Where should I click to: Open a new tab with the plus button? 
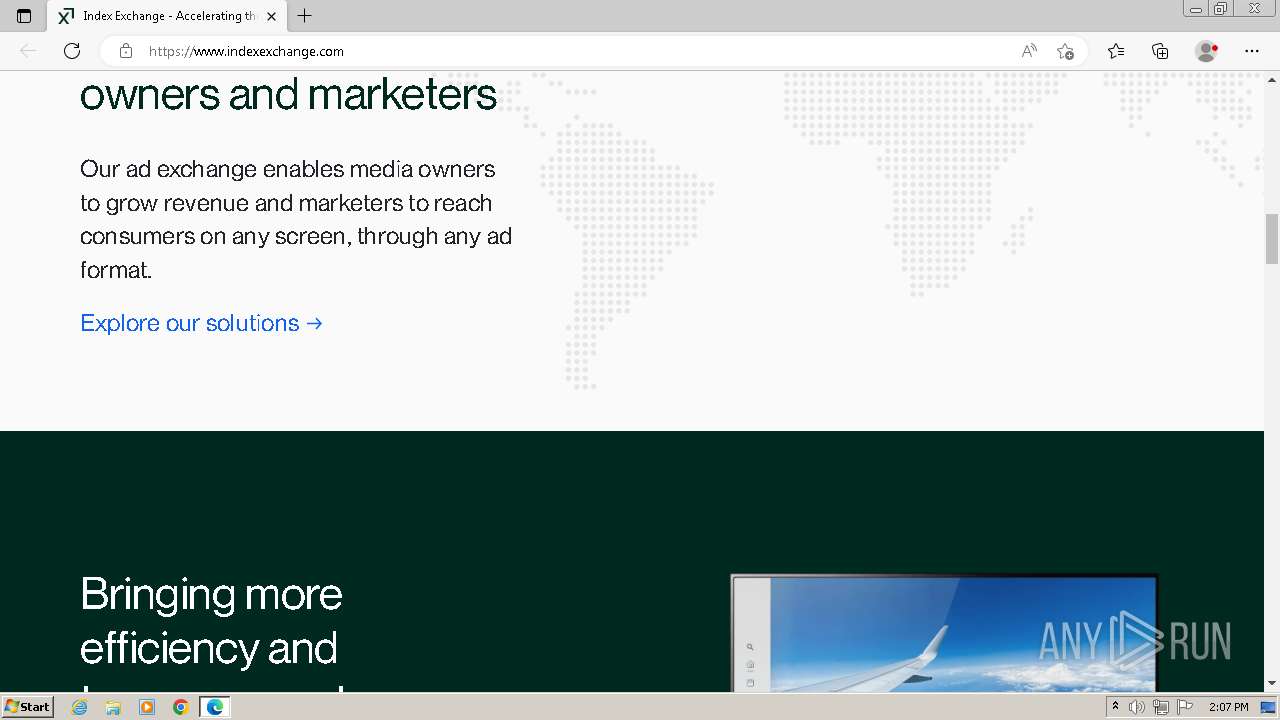click(x=305, y=16)
